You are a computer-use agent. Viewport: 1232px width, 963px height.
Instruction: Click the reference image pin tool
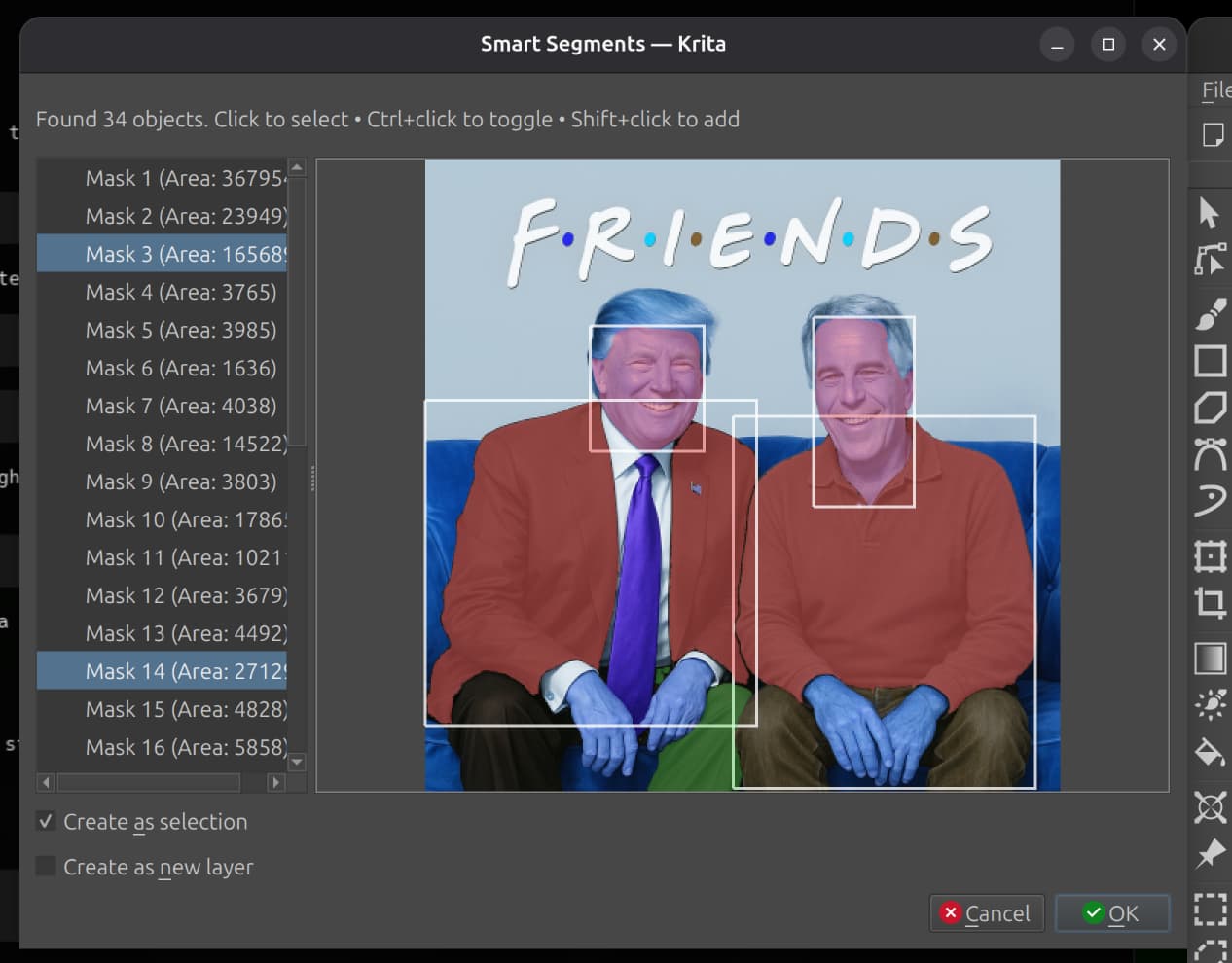1210,854
